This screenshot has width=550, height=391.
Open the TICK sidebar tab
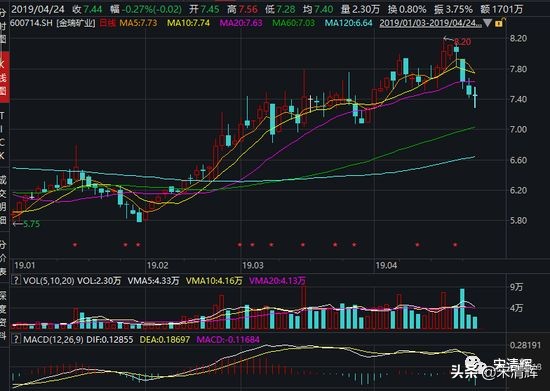[x=3, y=135]
